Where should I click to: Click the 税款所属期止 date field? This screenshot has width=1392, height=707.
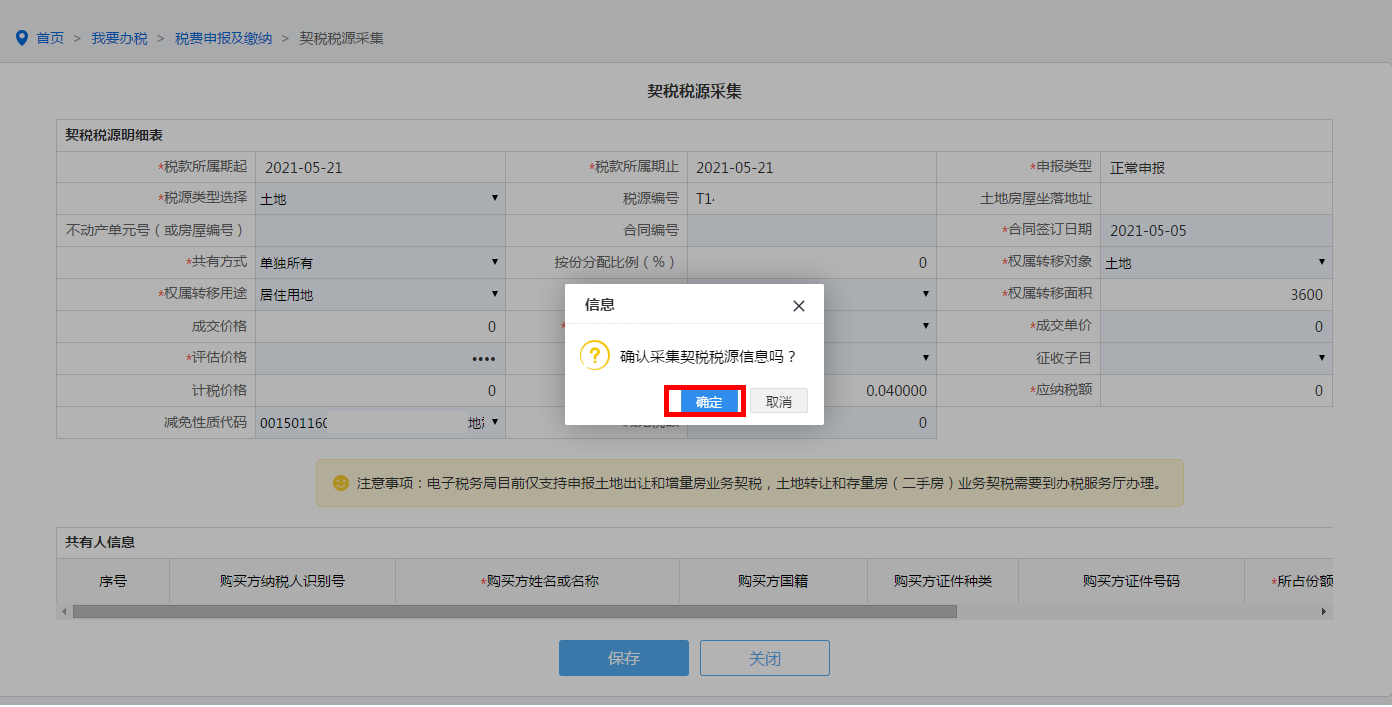[x=811, y=167]
